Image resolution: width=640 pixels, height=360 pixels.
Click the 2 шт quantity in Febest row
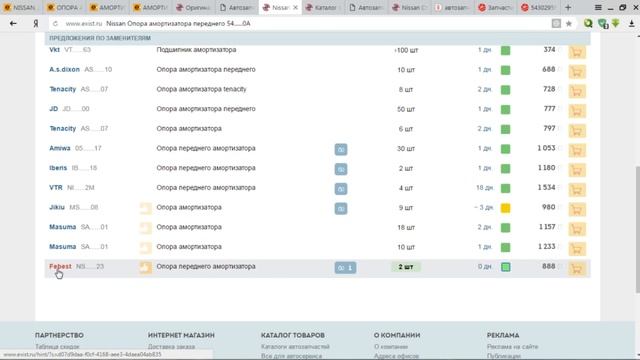coord(406,267)
